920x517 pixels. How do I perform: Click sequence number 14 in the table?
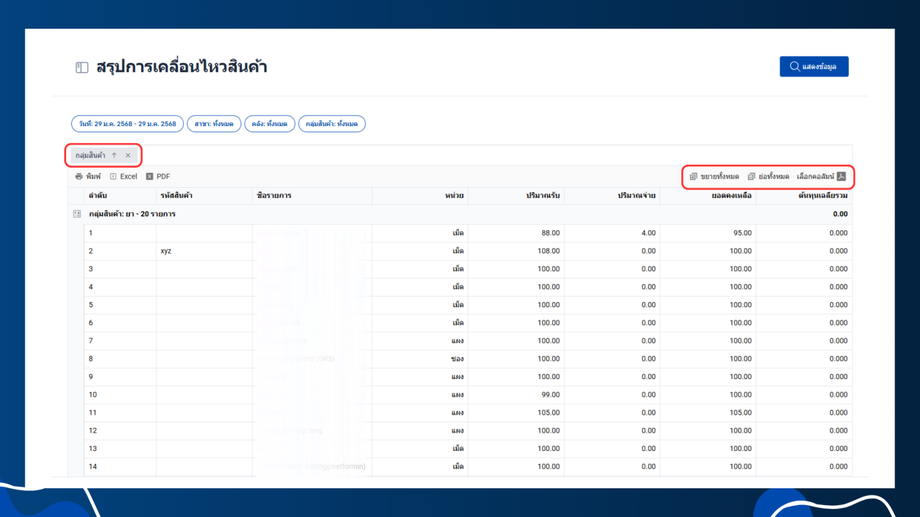[93, 467]
